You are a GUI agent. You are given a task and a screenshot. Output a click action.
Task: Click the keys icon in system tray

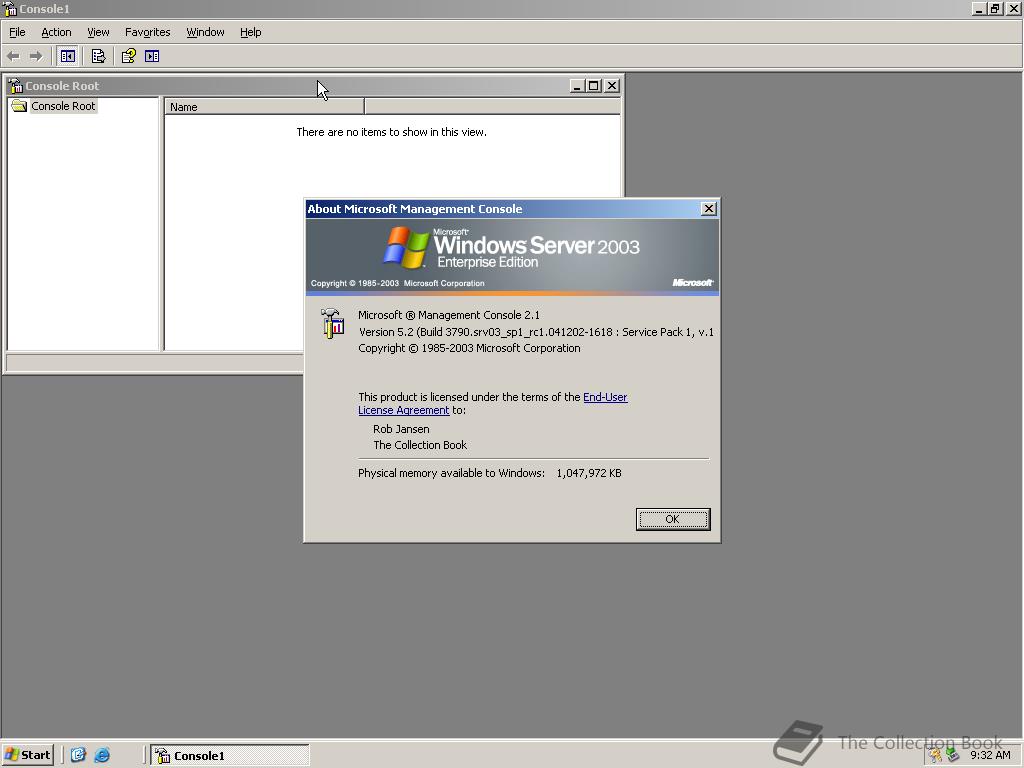(x=936, y=755)
